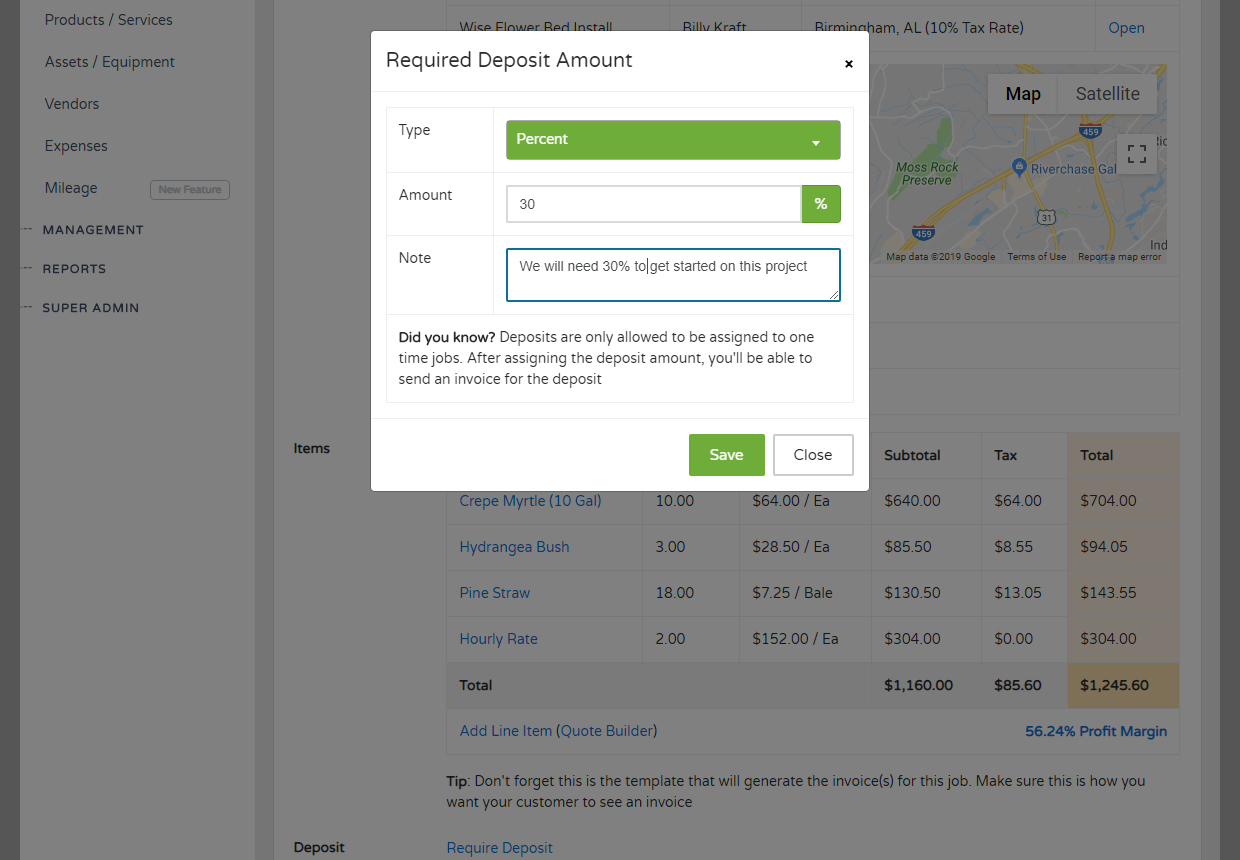
Task: Dismiss the dialog using the x icon
Action: coord(848,64)
